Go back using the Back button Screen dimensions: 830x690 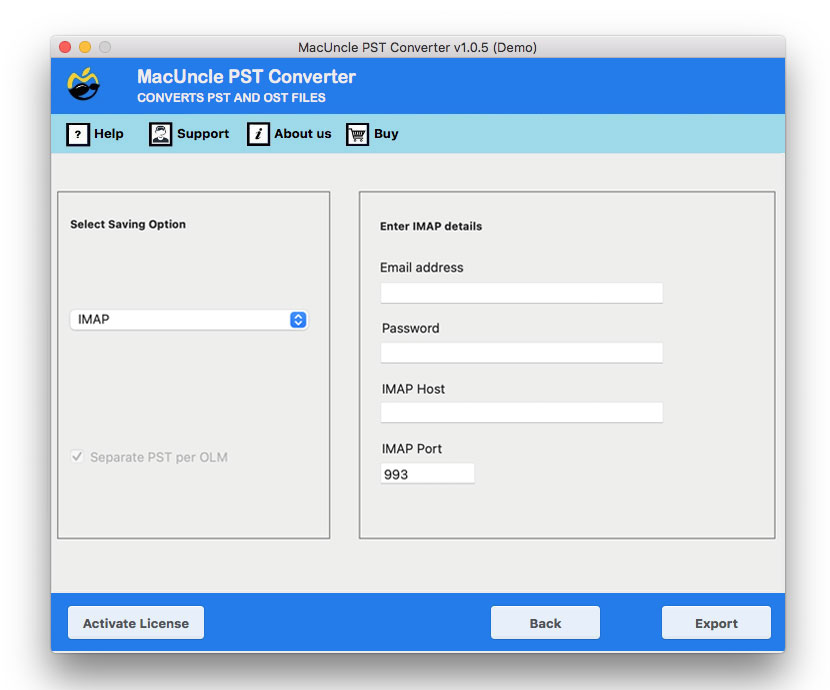coord(544,622)
